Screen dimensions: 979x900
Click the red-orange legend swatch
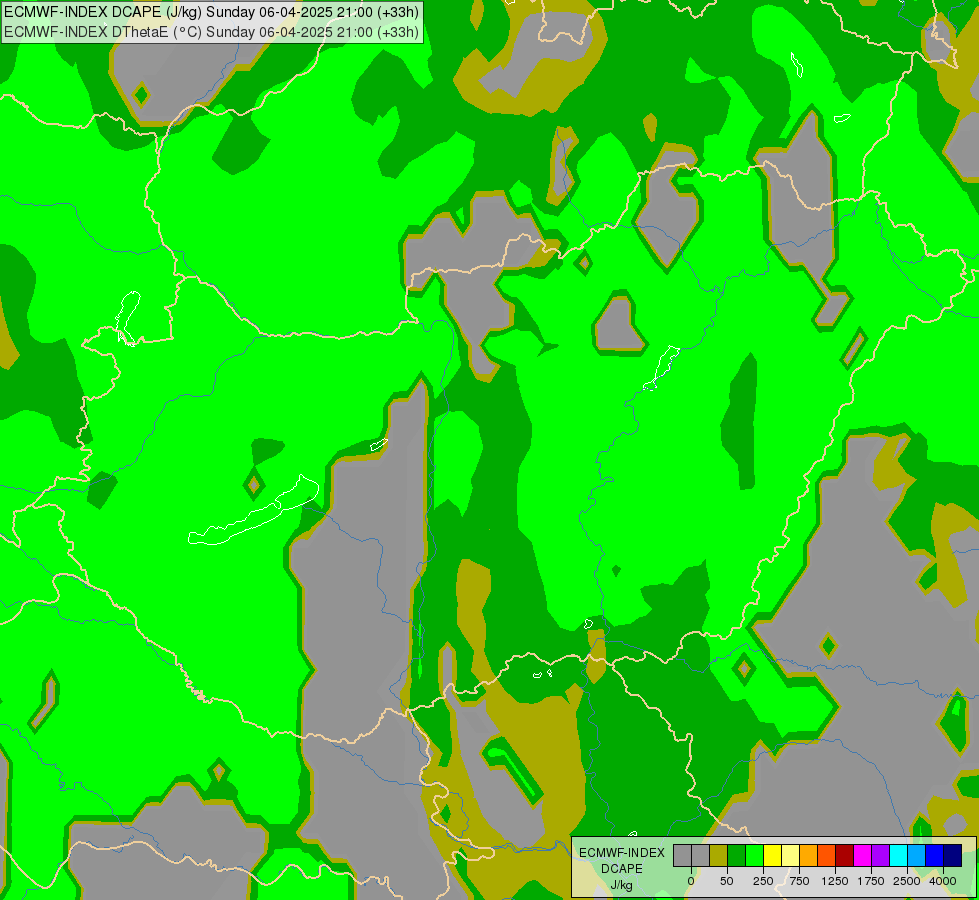(x=826, y=855)
